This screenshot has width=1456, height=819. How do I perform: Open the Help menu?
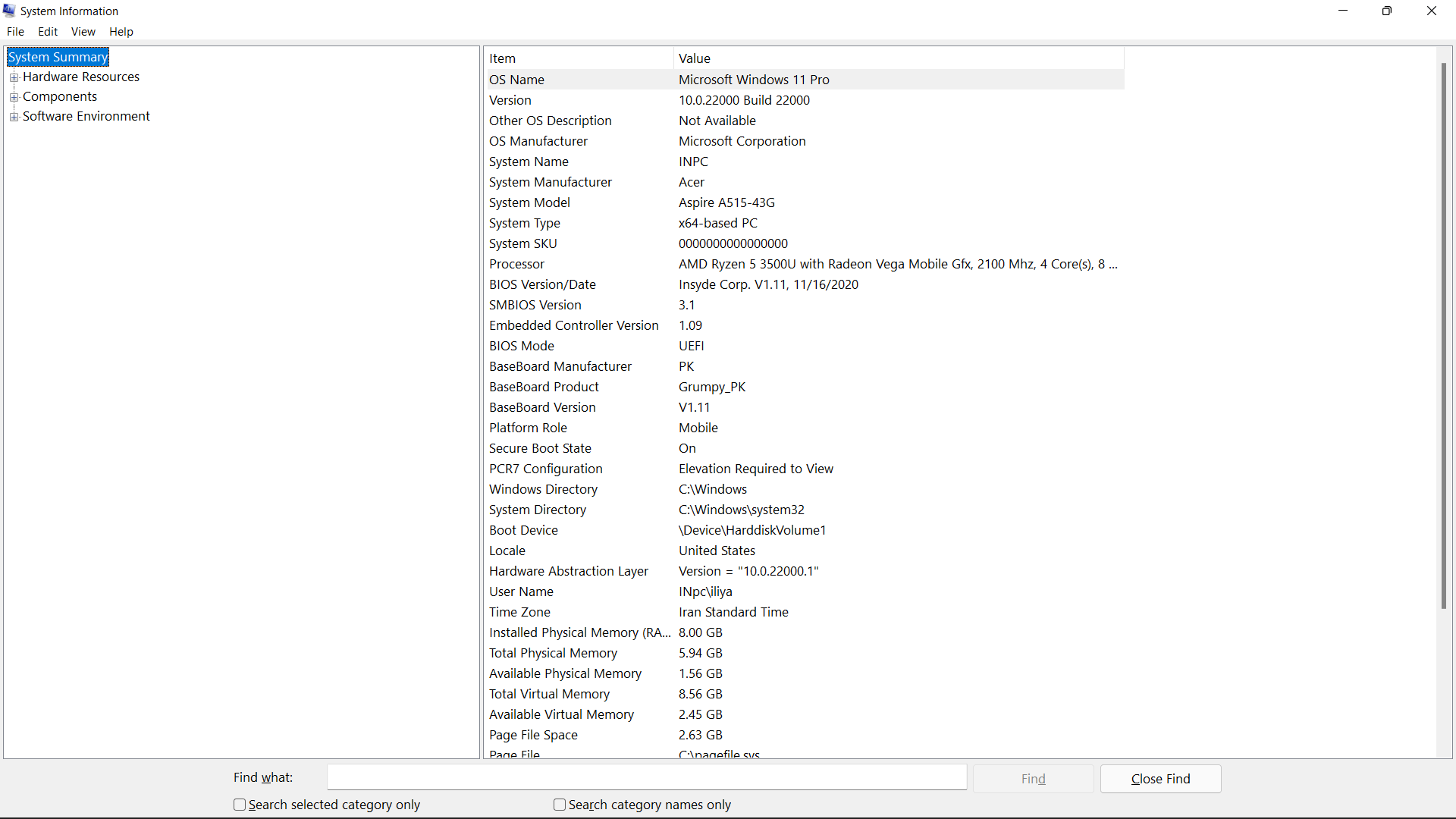121,32
